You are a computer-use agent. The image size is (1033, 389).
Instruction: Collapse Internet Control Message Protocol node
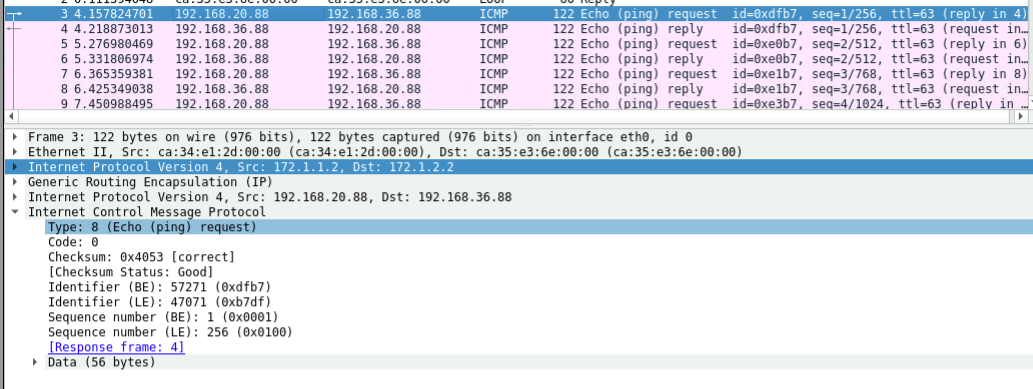[14, 212]
